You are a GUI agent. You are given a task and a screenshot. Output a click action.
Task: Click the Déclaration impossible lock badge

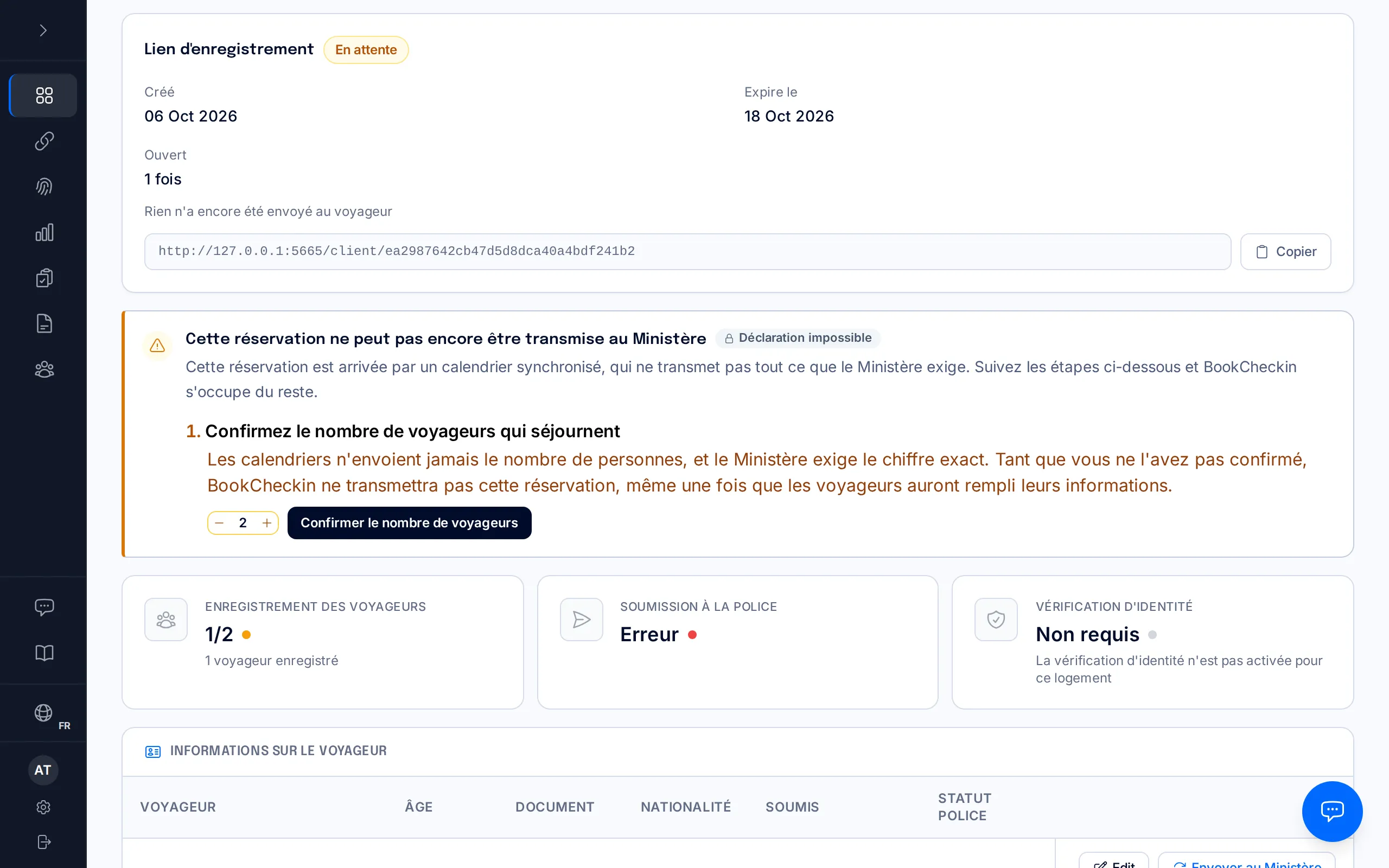click(798, 338)
